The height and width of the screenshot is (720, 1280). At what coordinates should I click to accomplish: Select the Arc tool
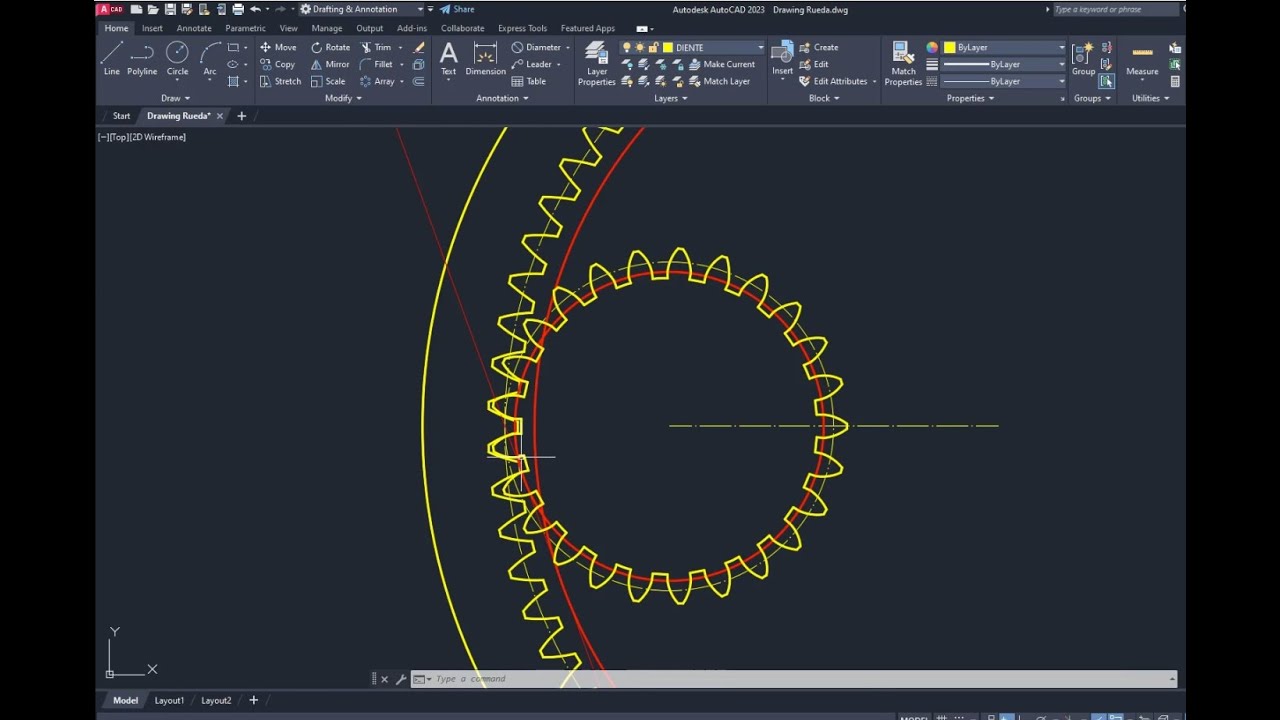tap(210, 58)
